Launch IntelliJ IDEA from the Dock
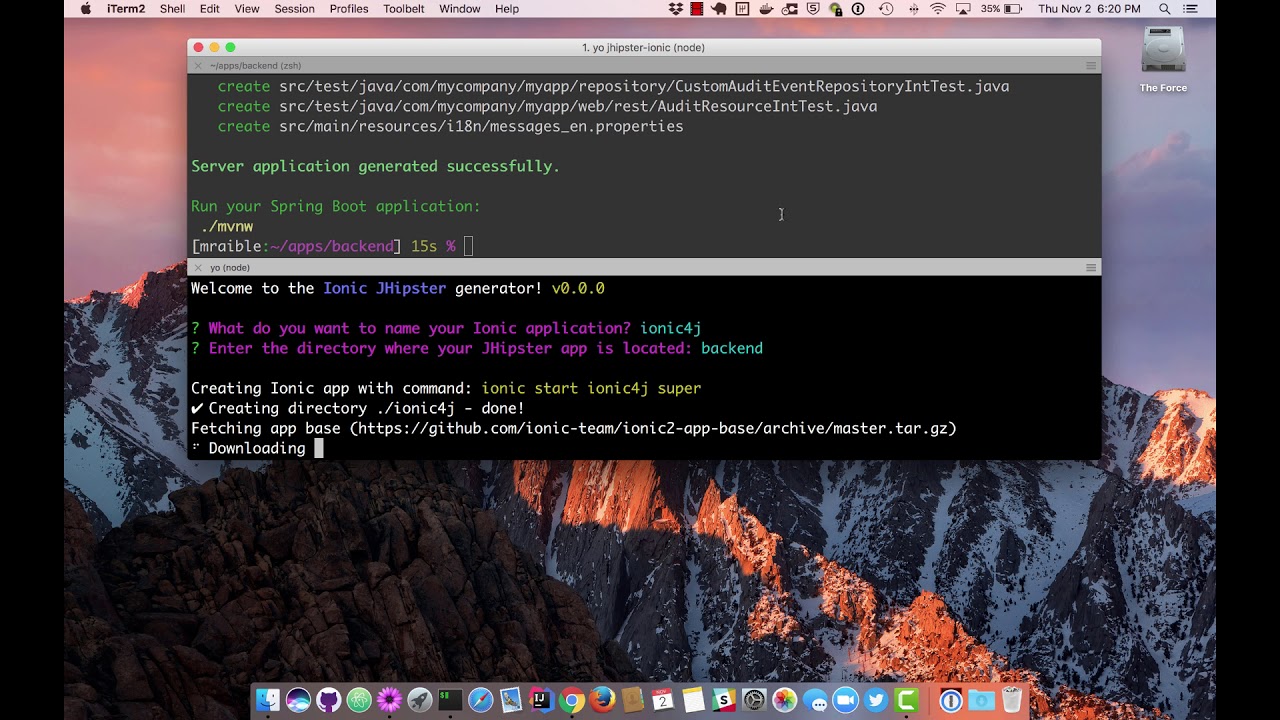The width and height of the screenshot is (1280, 720). (x=541, y=700)
